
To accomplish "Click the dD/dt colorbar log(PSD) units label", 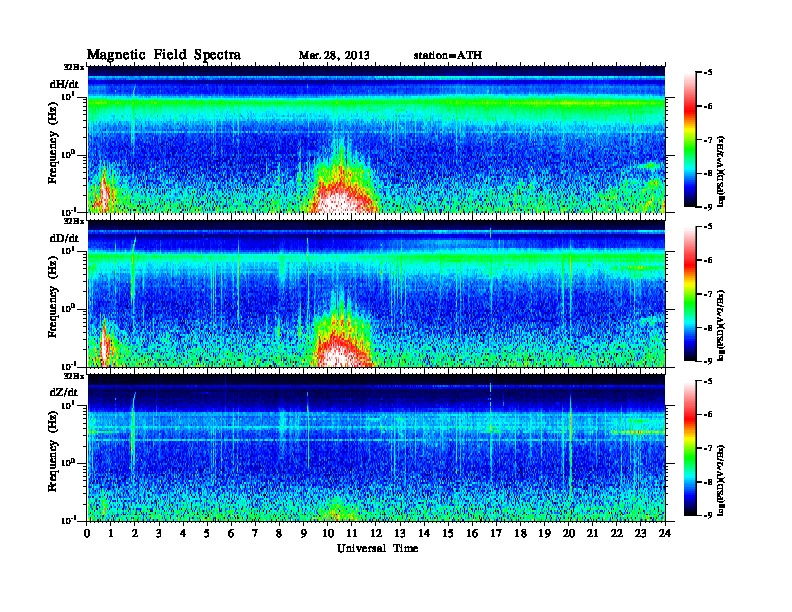I will point(721,325).
